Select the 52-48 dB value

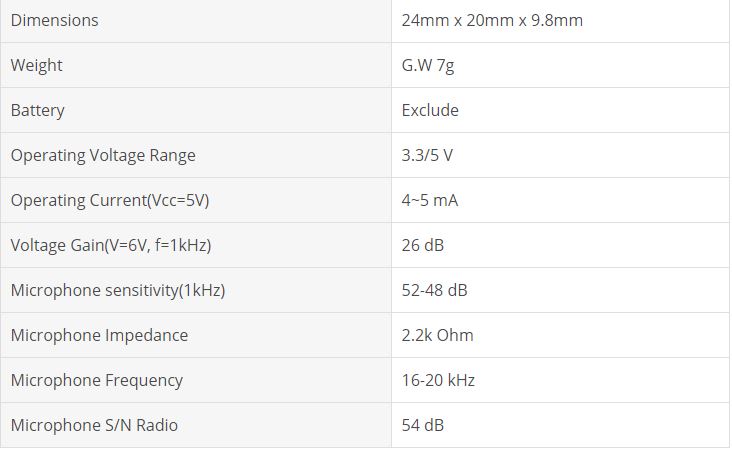[x=434, y=290]
